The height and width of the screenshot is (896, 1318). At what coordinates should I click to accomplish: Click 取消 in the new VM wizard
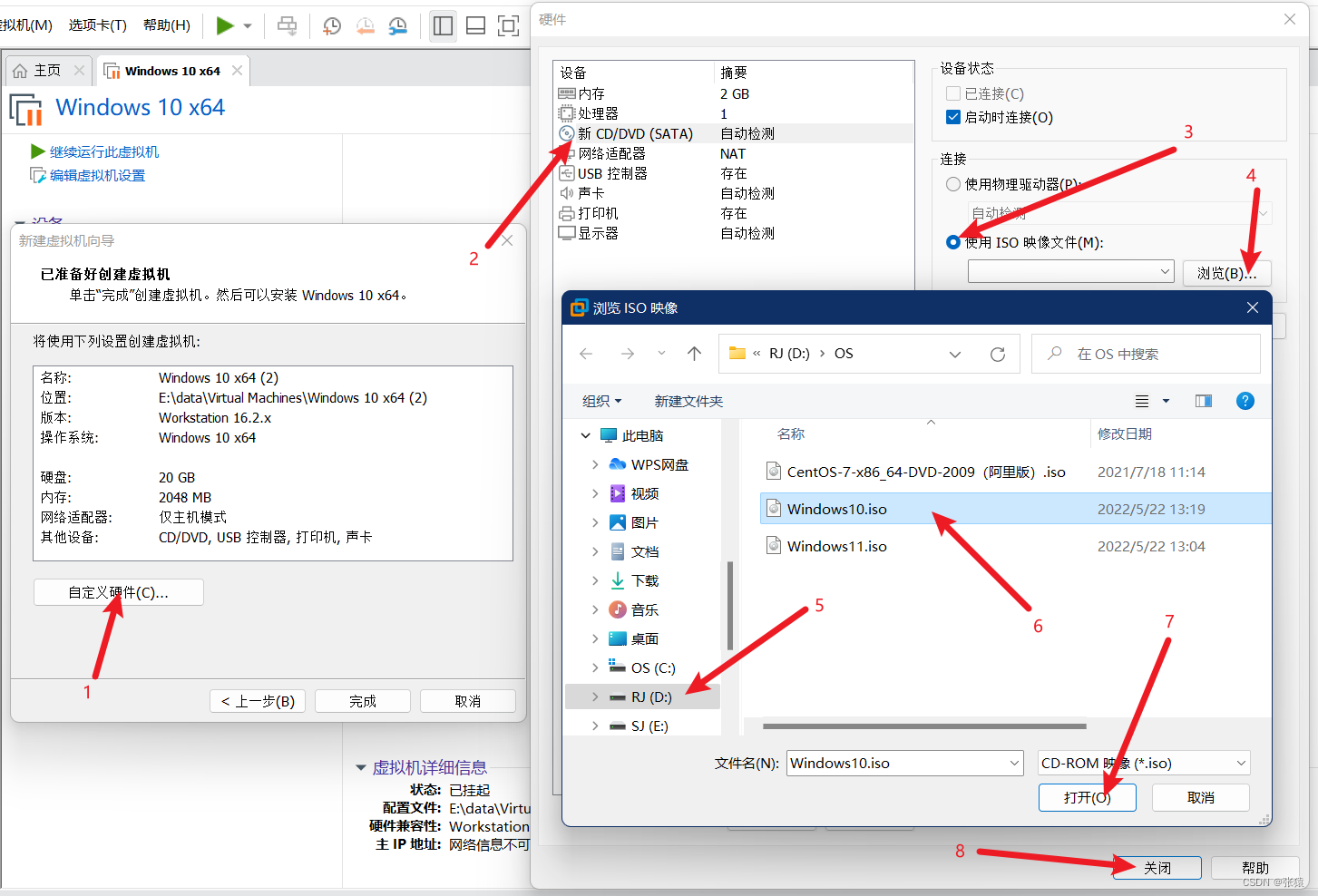pos(468,701)
